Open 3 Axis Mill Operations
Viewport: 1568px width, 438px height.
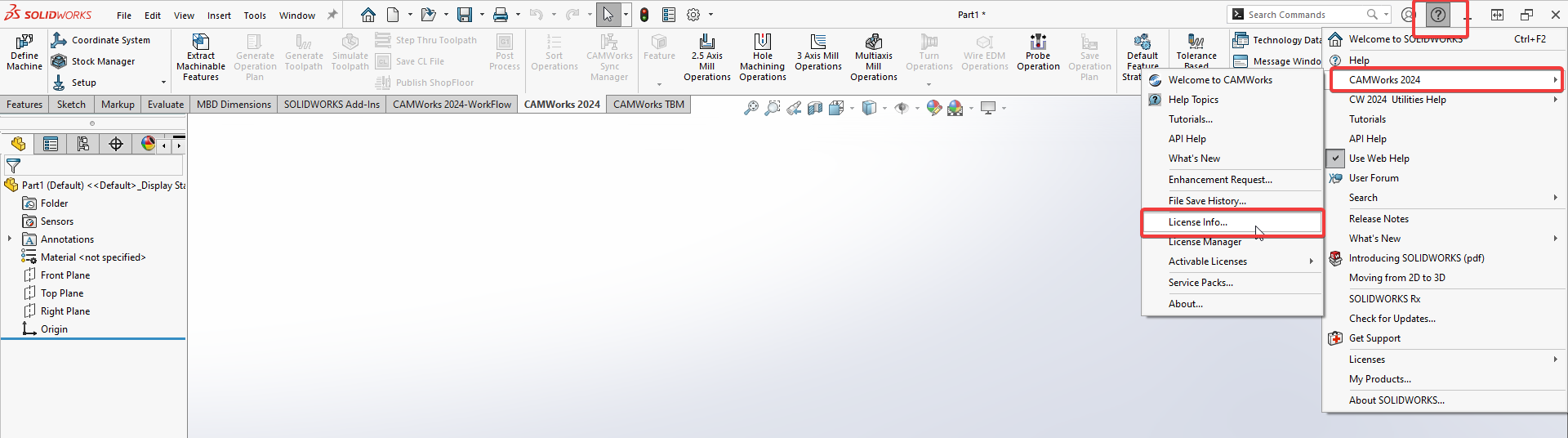pos(818,53)
